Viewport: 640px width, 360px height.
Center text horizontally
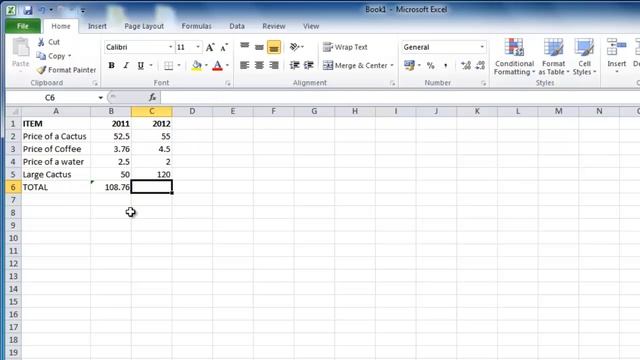(259, 65)
